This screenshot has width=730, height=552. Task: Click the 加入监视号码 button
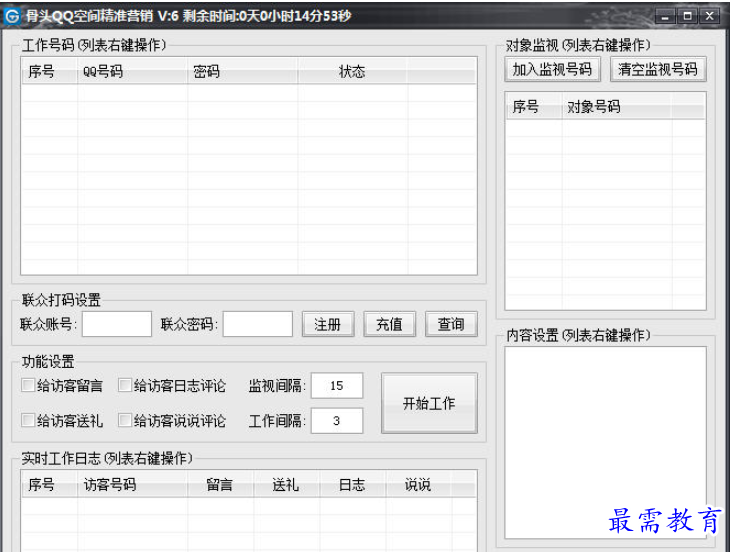[x=552, y=69]
